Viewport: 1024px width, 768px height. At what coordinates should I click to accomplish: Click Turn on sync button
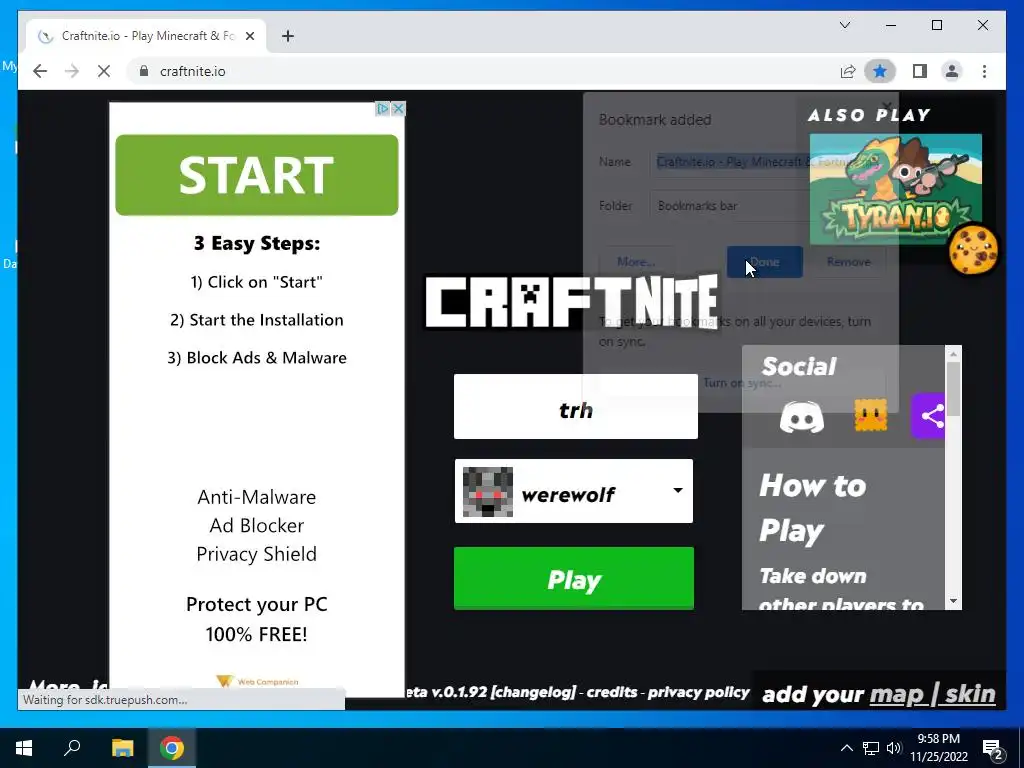click(741, 383)
